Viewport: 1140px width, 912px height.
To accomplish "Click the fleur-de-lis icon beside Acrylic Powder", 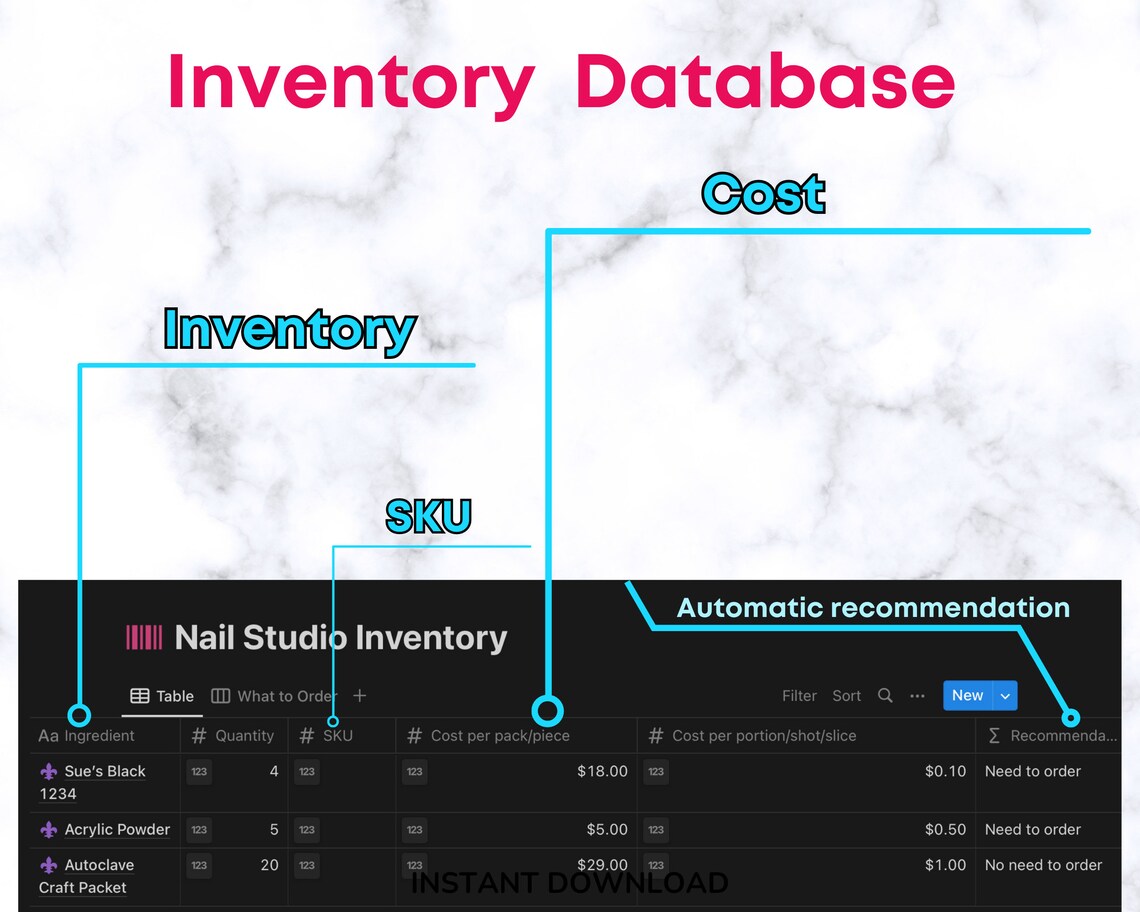I will 48,829.
